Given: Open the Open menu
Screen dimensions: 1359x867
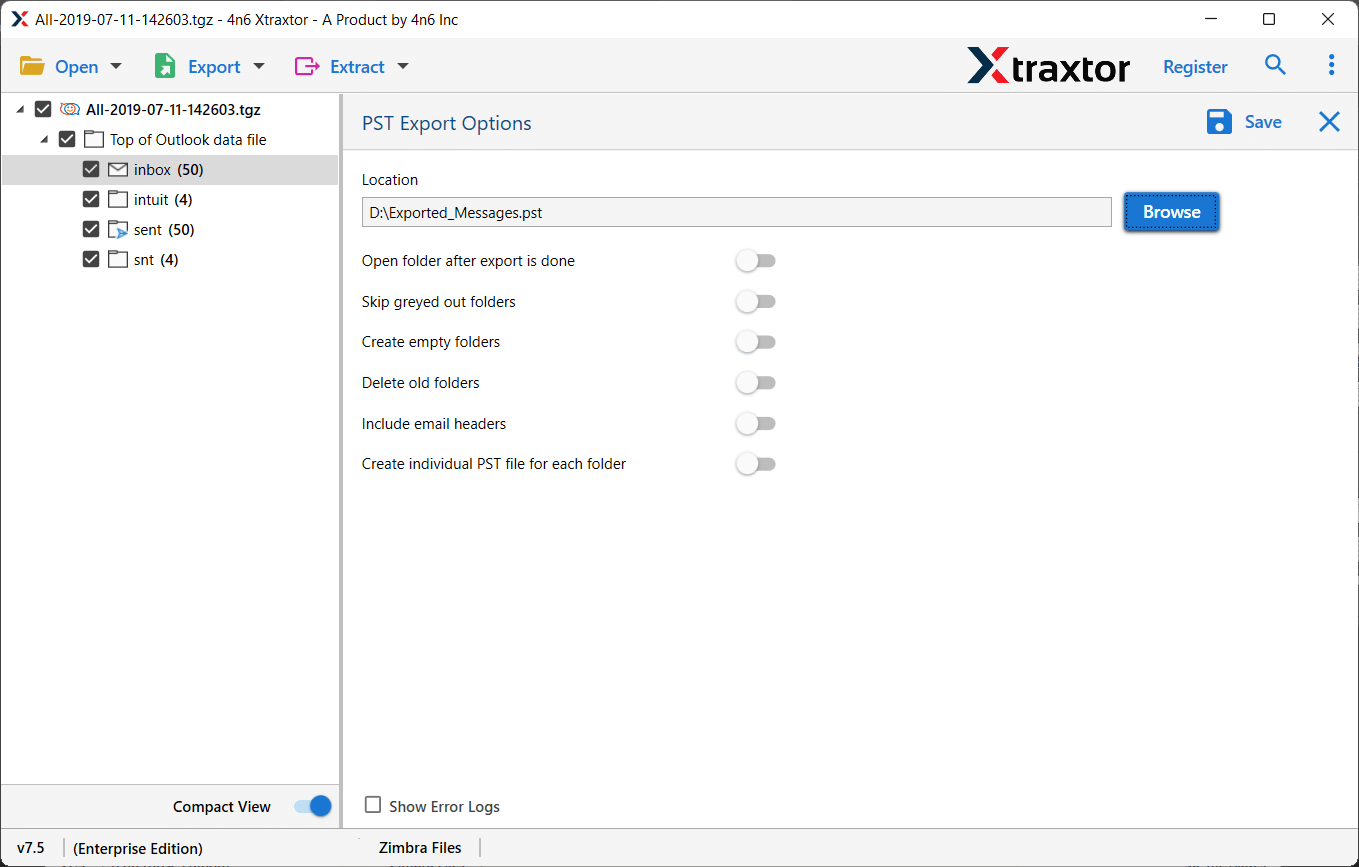Looking at the screenshot, I should [77, 67].
